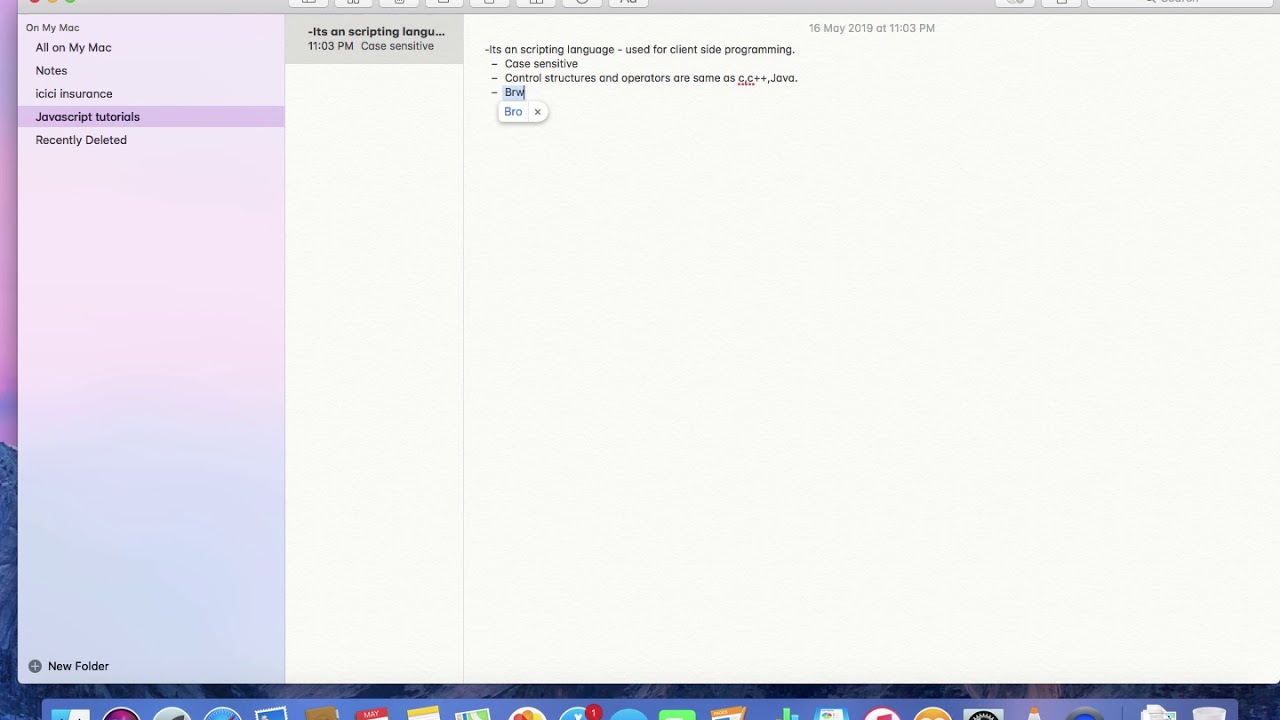1280x720 pixels.
Task: Click the On My Mac sidebar header
Action: [x=53, y=28]
